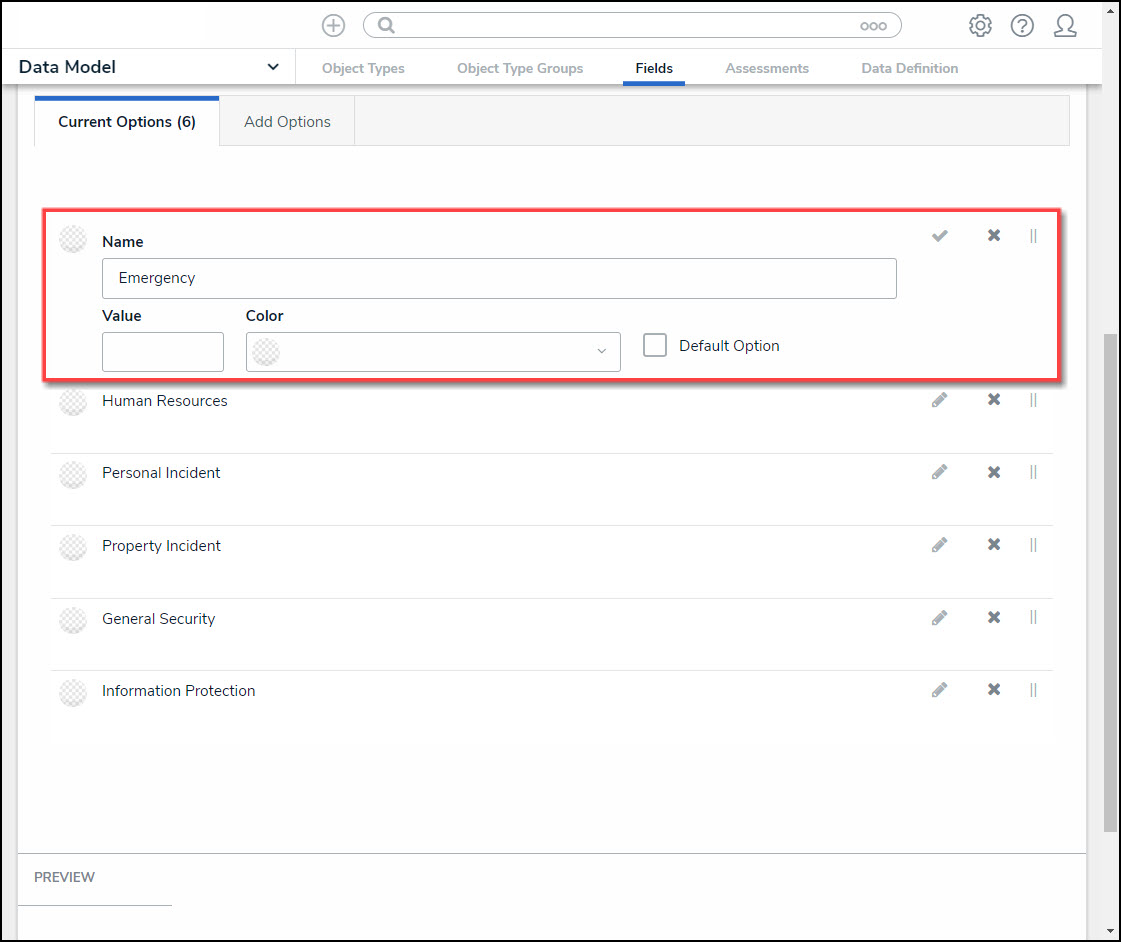Delete the Personal Incident option
This screenshot has width=1121, height=942.
click(x=994, y=472)
